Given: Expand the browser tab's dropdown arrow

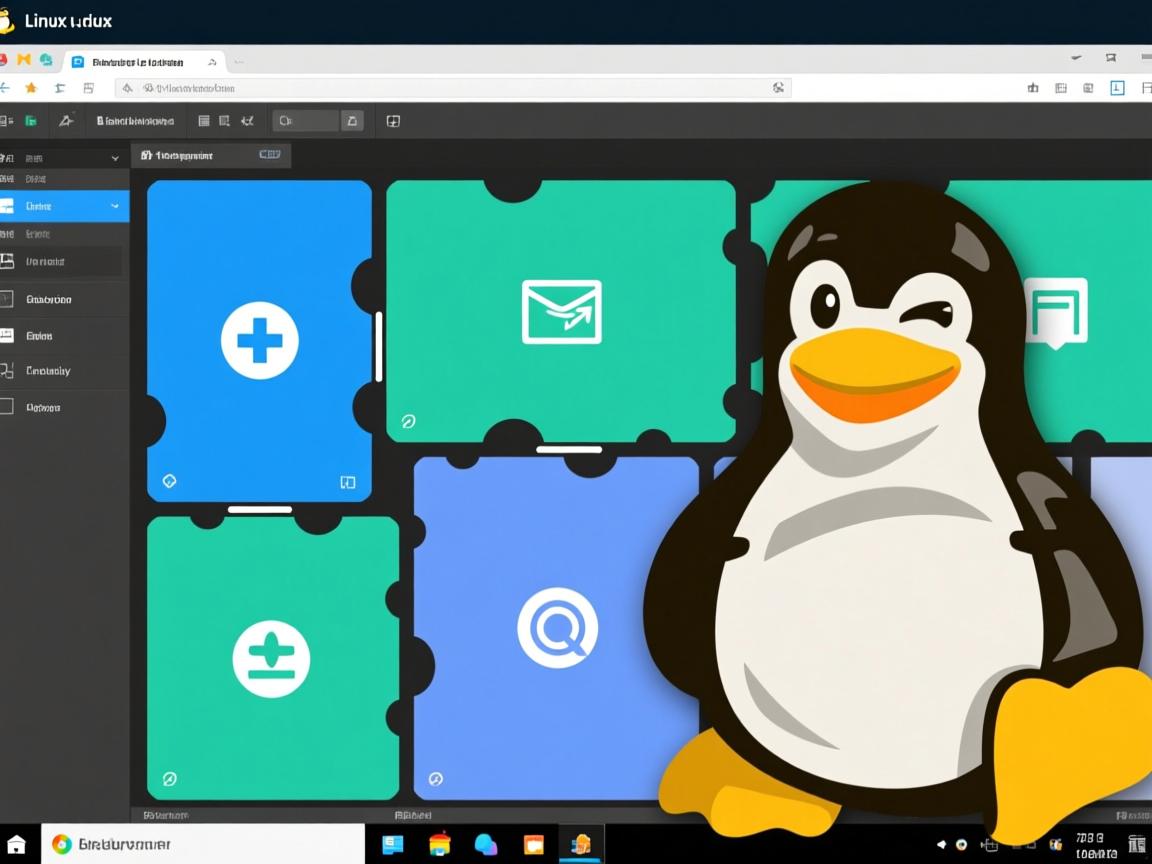Looking at the screenshot, I should coord(211,61).
